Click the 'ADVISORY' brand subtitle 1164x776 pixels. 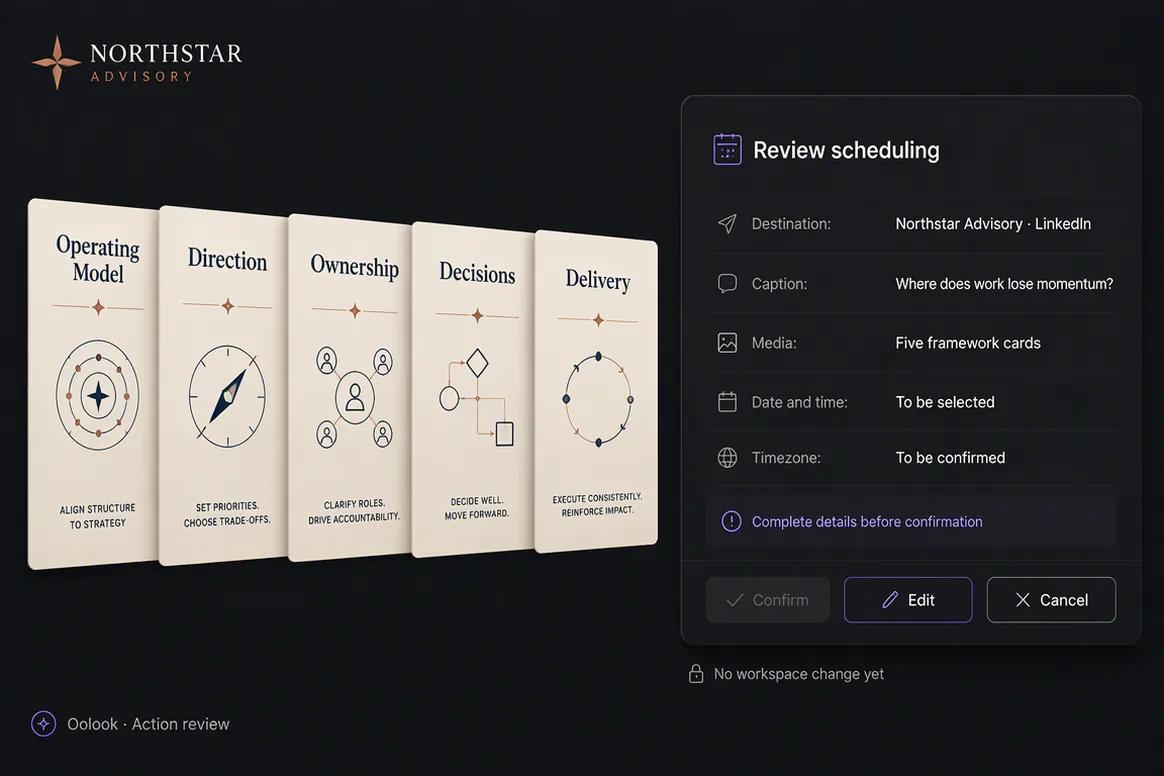(141, 76)
